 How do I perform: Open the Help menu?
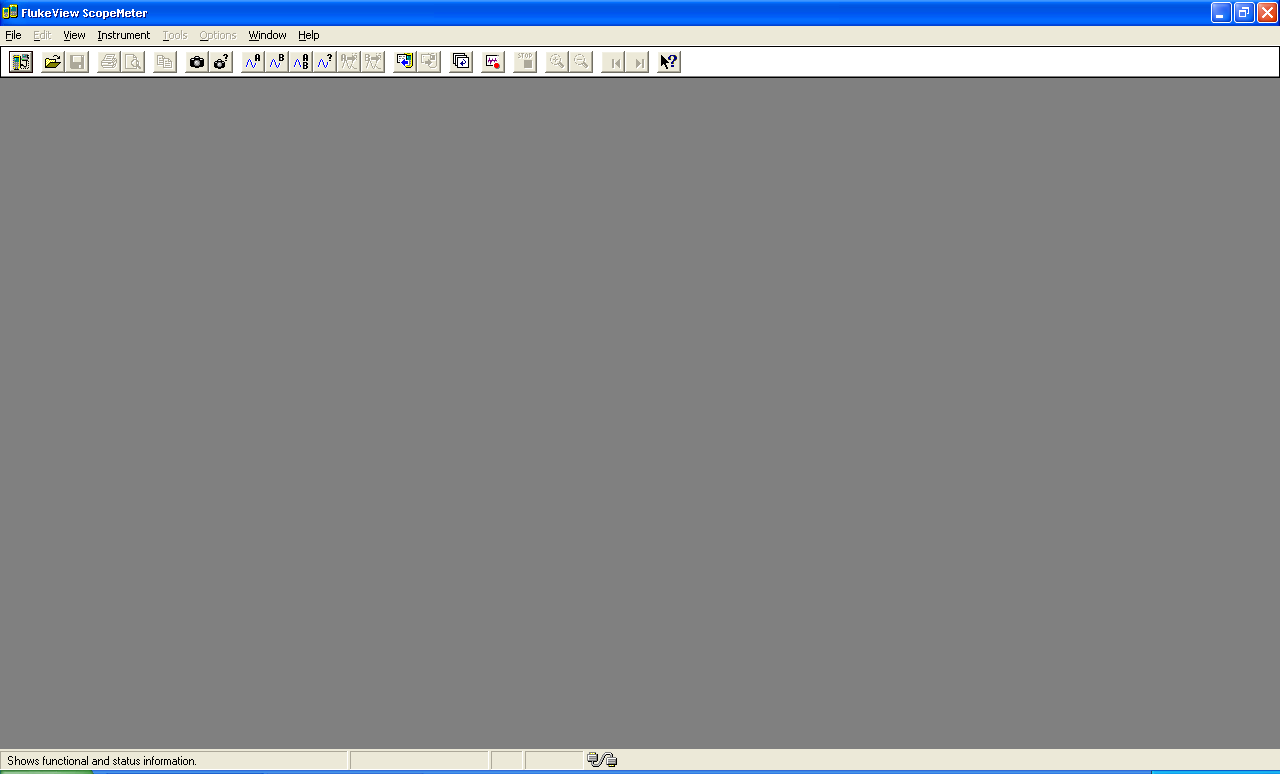click(x=309, y=35)
